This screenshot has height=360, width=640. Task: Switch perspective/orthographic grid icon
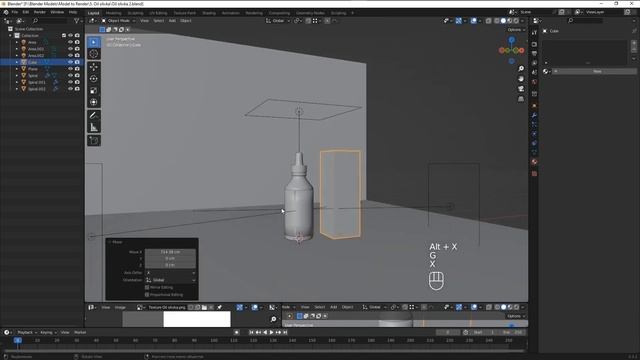coord(521,99)
